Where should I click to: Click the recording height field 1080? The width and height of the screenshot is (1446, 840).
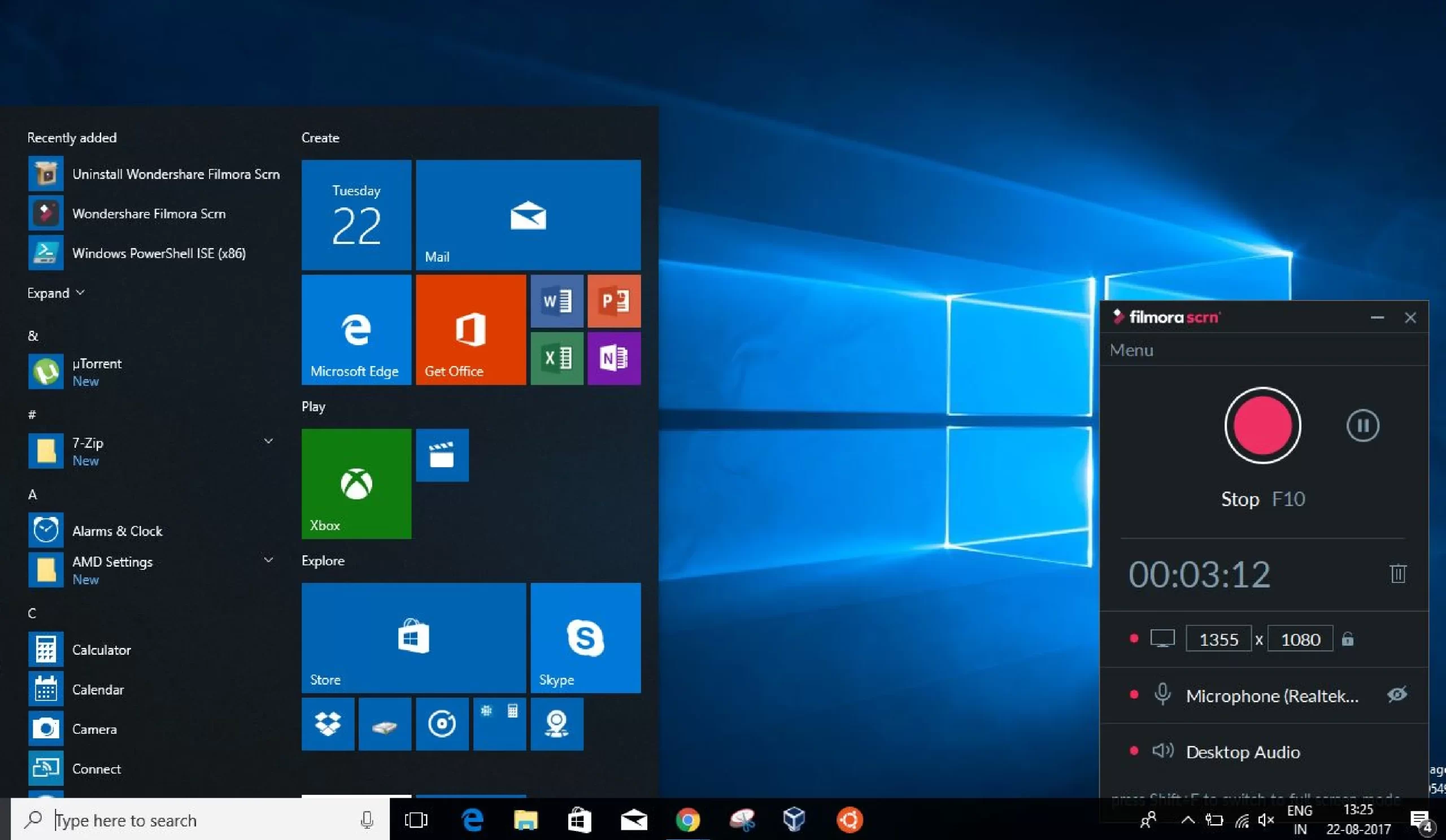[x=1300, y=639]
